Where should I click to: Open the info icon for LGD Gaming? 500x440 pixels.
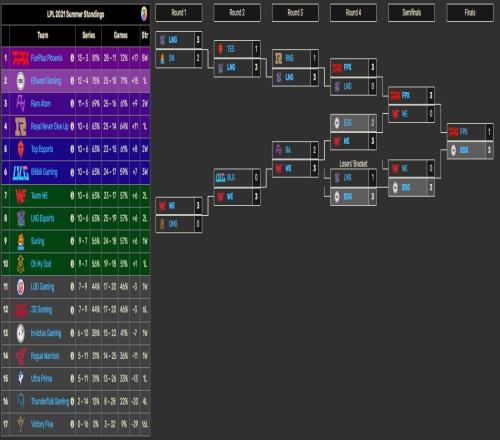tap(72, 287)
